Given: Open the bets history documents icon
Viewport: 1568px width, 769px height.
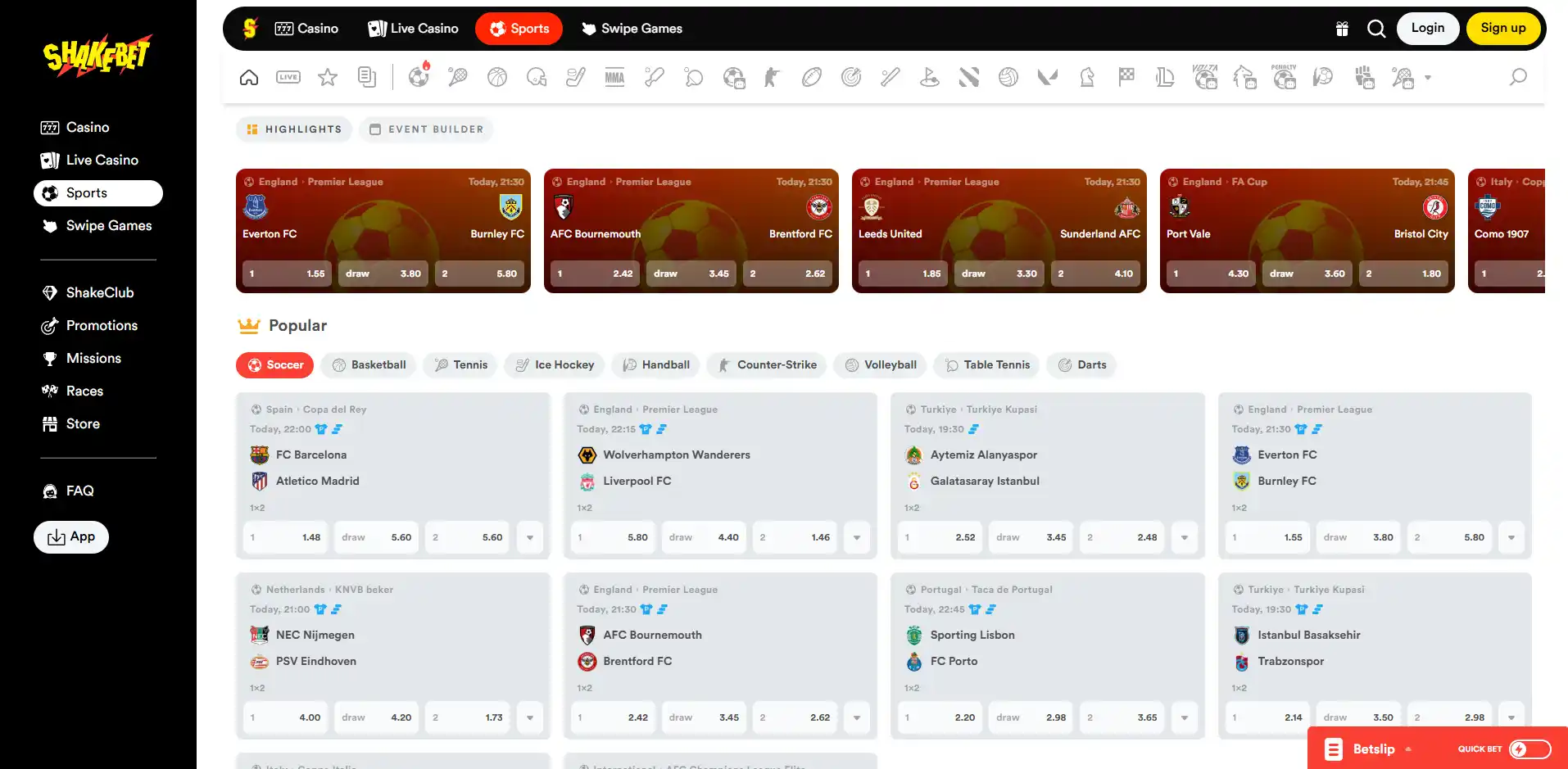Looking at the screenshot, I should (x=367, y=77).
